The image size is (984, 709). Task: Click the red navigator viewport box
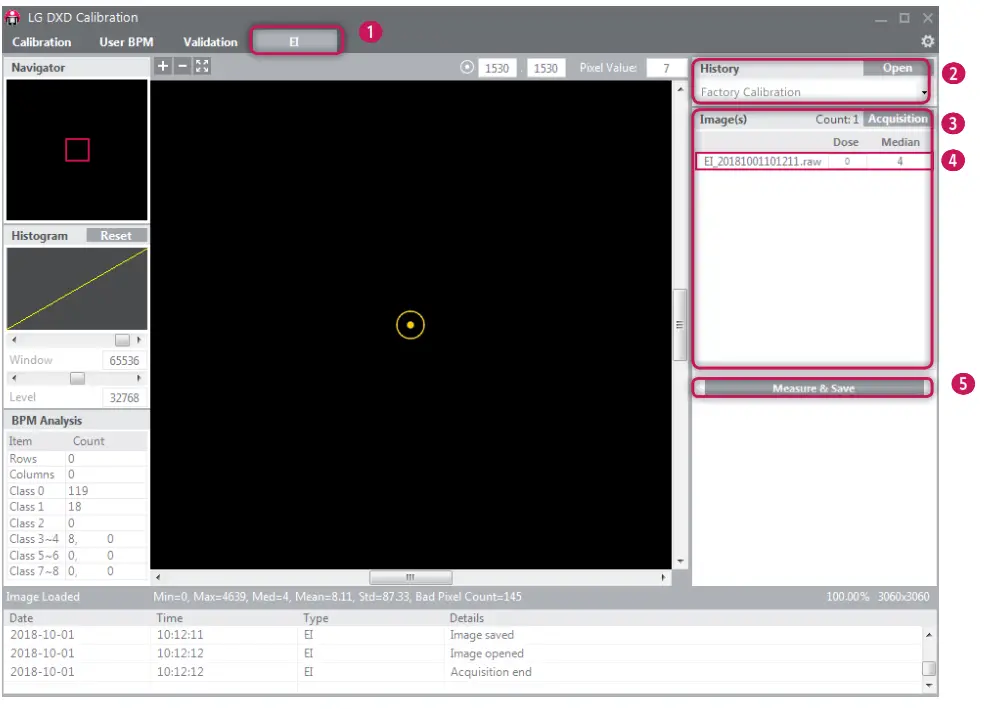(x=77, y=150)
